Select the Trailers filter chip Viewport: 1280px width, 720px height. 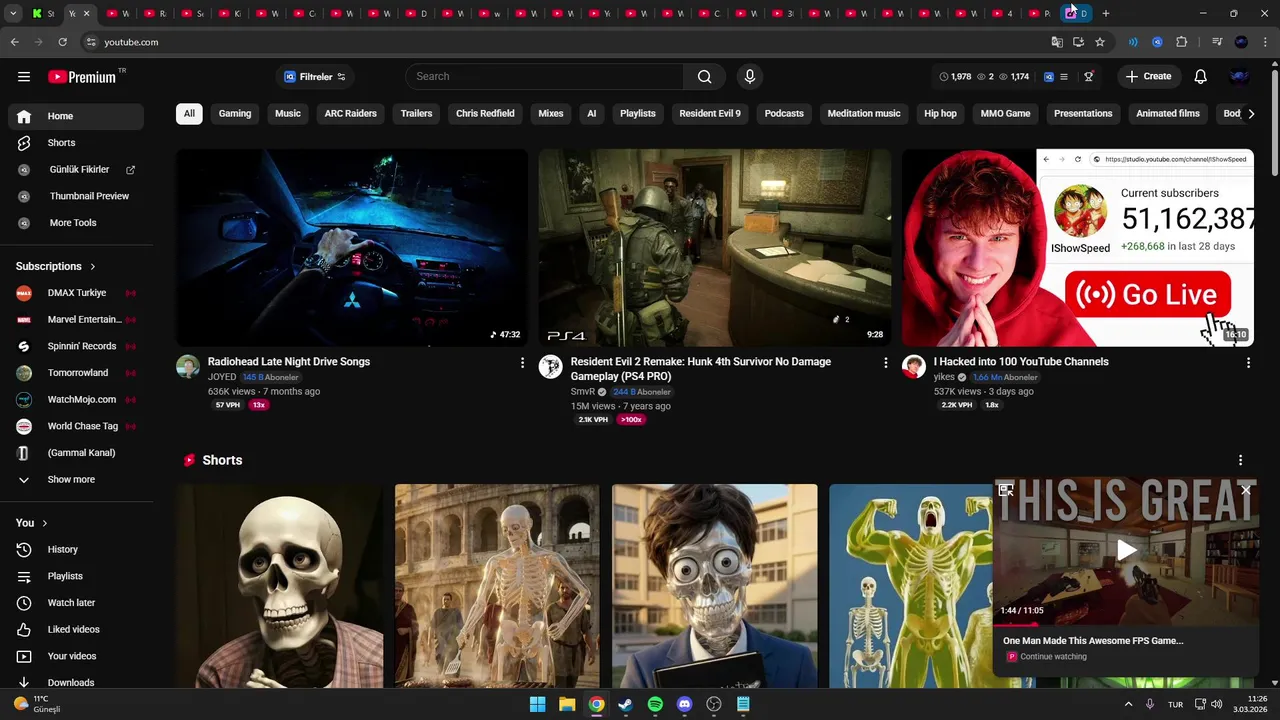click(416, 114)
